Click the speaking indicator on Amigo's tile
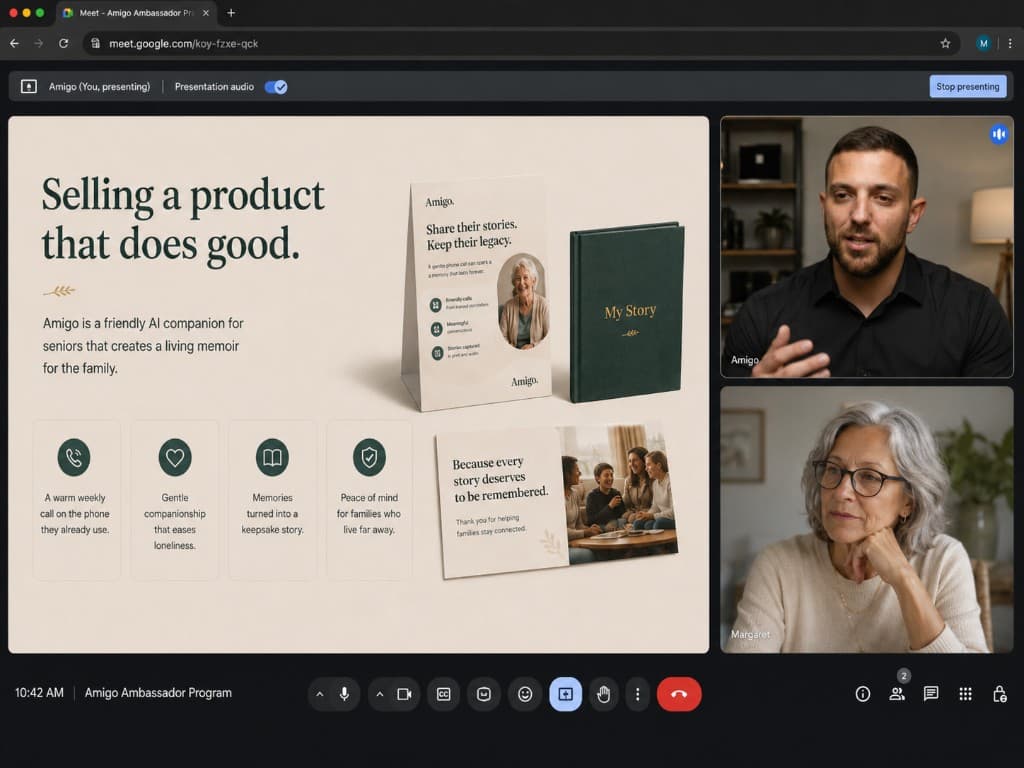The width and height of the screenshot is (1024, 768). [999, 134]
